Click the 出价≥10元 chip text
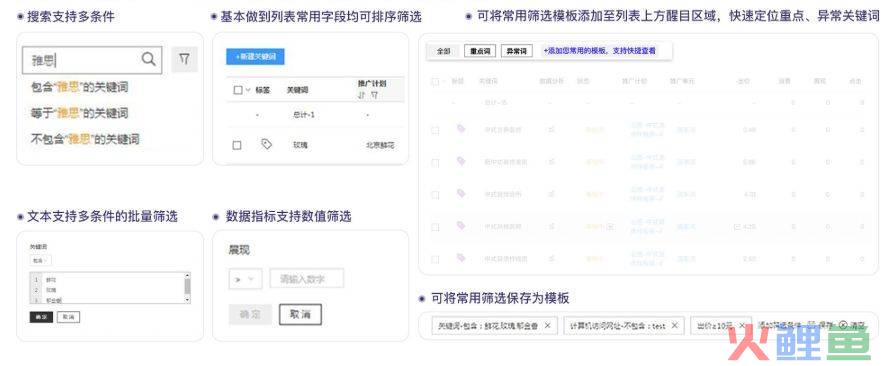The height and width of the screenshot is (366, 895). (x=715, y=325)
